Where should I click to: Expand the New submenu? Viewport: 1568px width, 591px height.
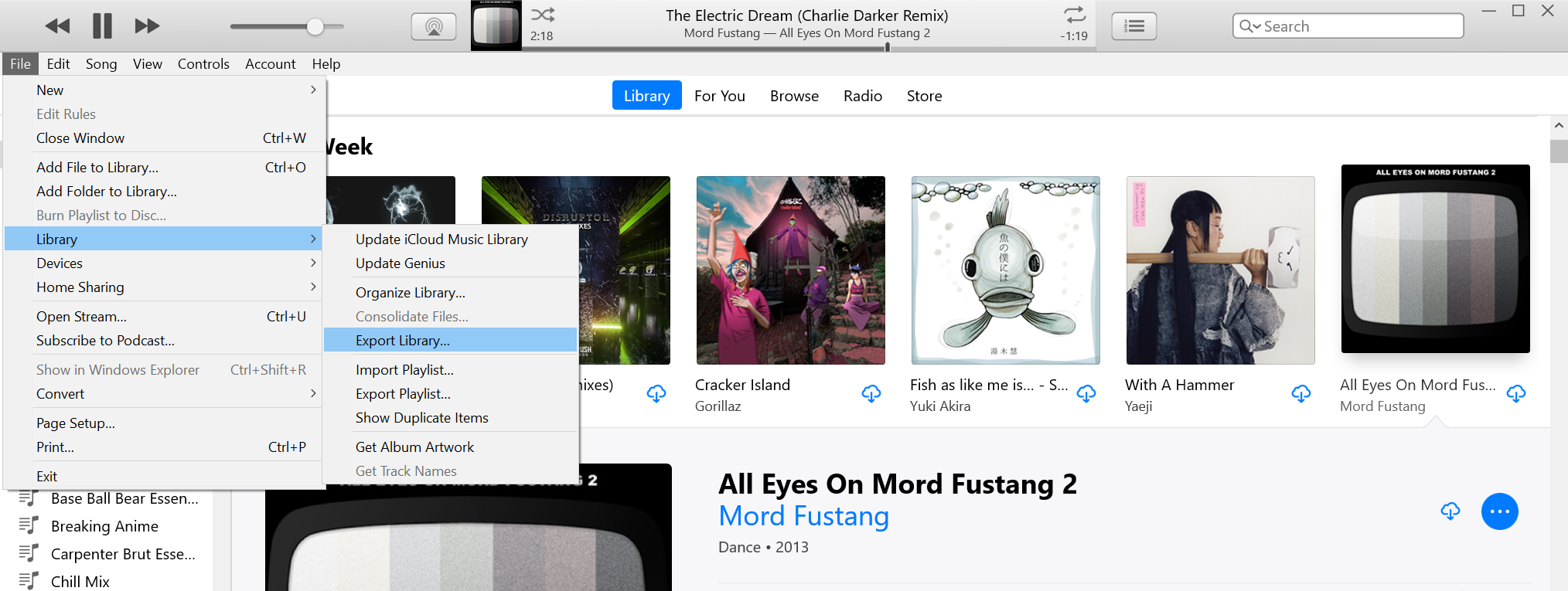[x=165, y=90]
